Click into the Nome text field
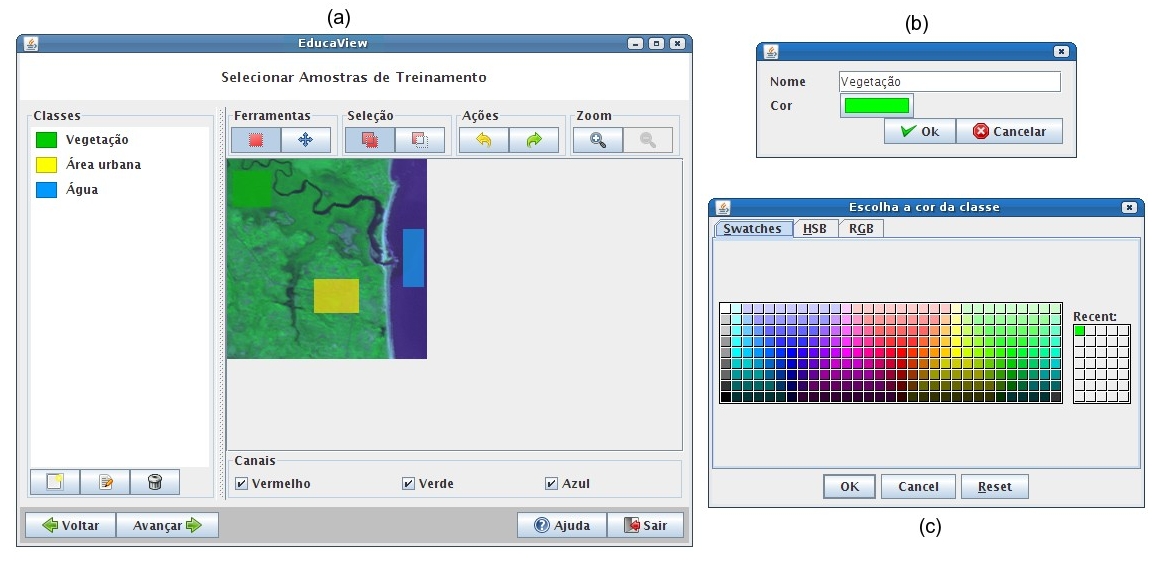1164x564 pixels. pyautogui.click(x=949, y=82)
